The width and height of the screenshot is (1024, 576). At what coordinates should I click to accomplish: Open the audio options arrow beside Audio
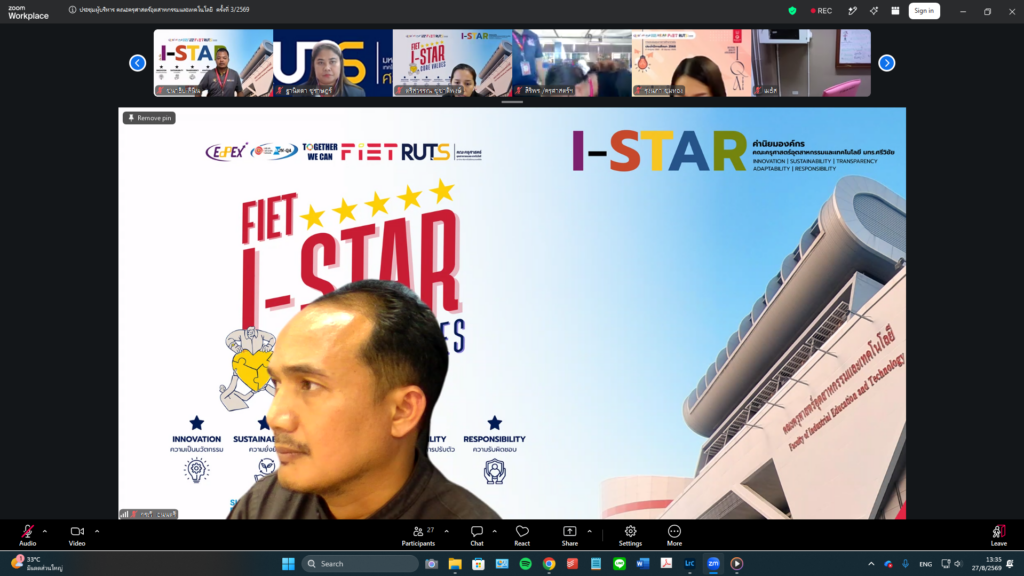point(45,532)
